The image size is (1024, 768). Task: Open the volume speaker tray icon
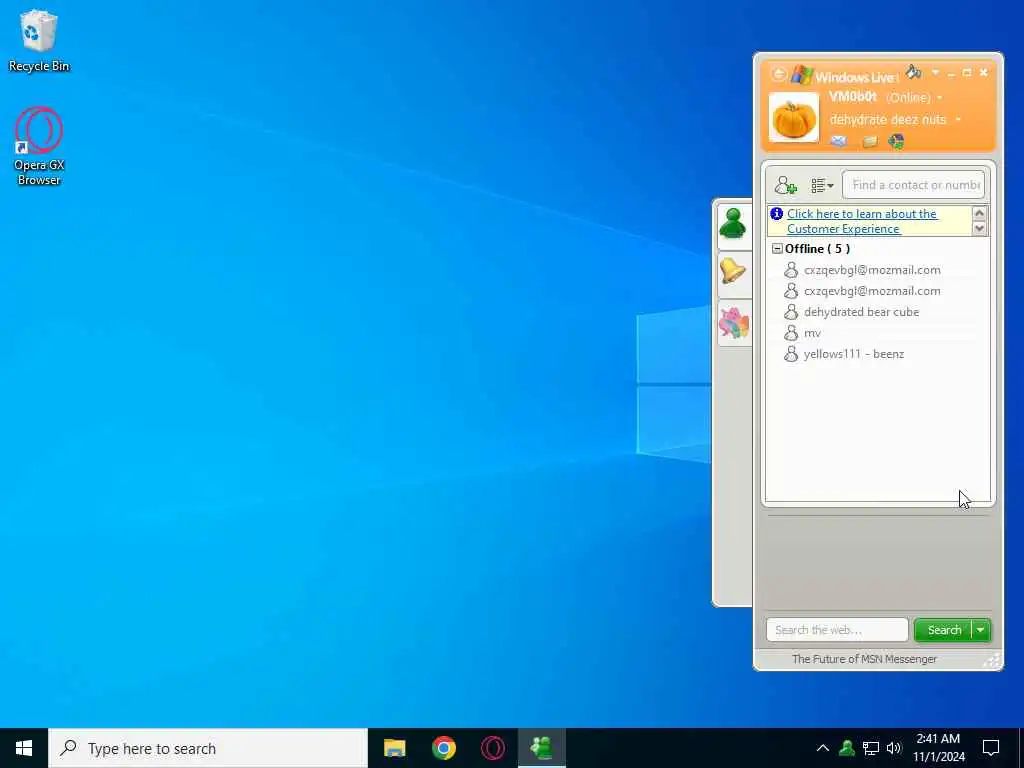(894, 748)
